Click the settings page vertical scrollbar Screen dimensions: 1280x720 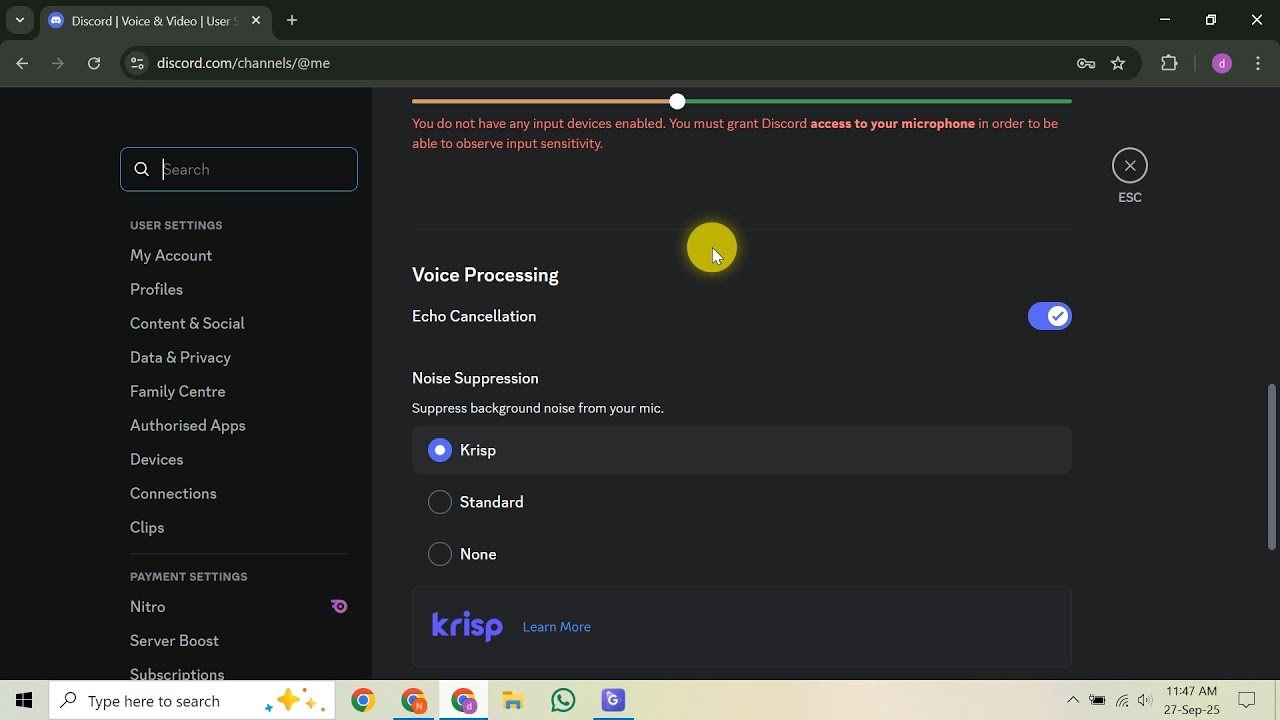pos(1272,466)
